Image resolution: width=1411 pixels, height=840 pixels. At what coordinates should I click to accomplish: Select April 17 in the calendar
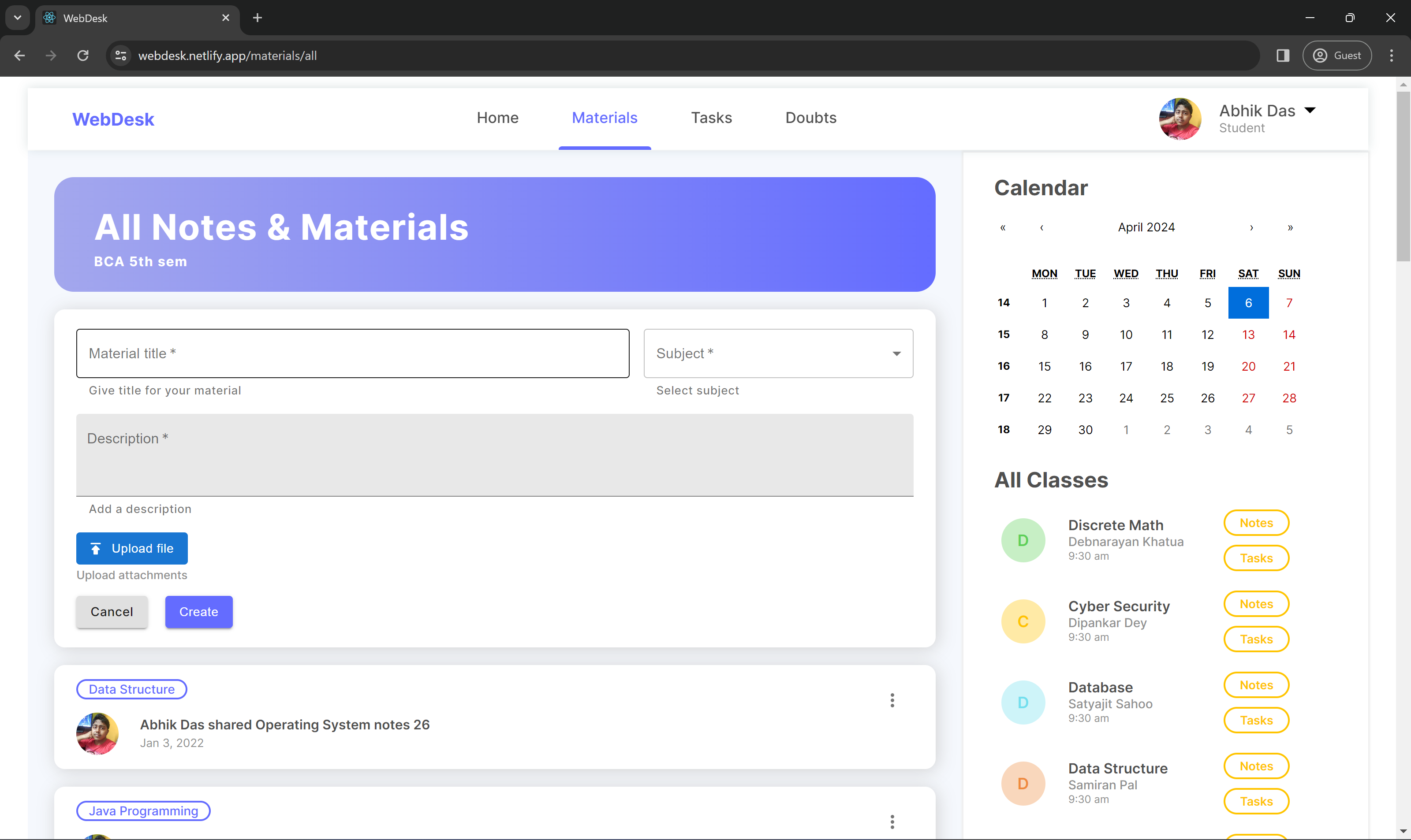[1126, 366]
